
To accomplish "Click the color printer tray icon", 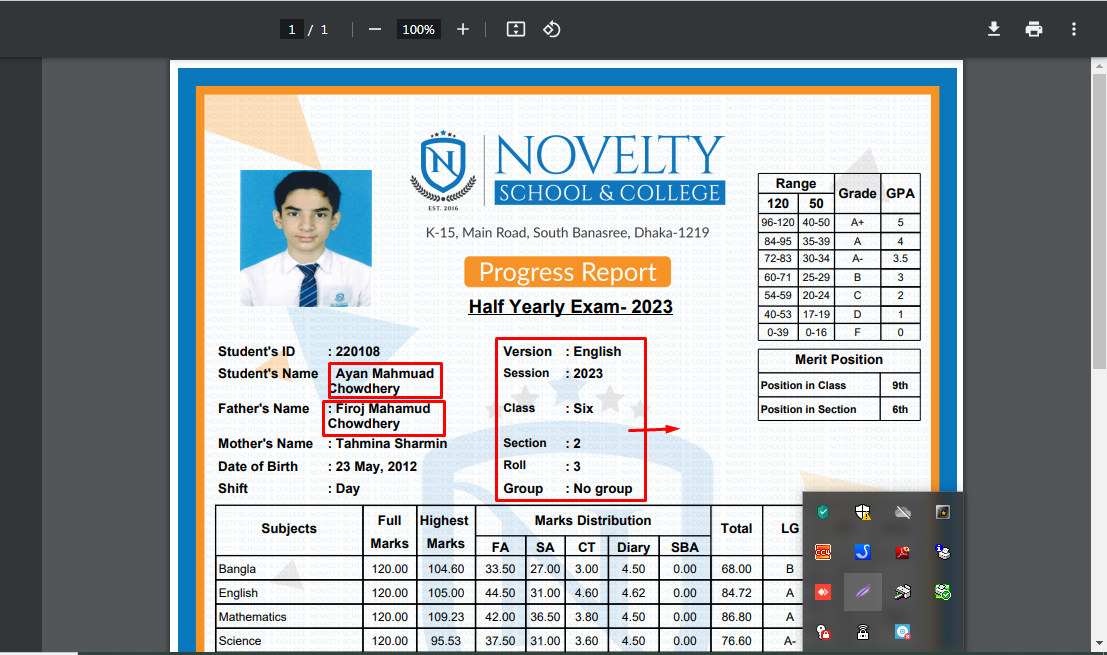I will pyautogui.click(x=902, y=592).
